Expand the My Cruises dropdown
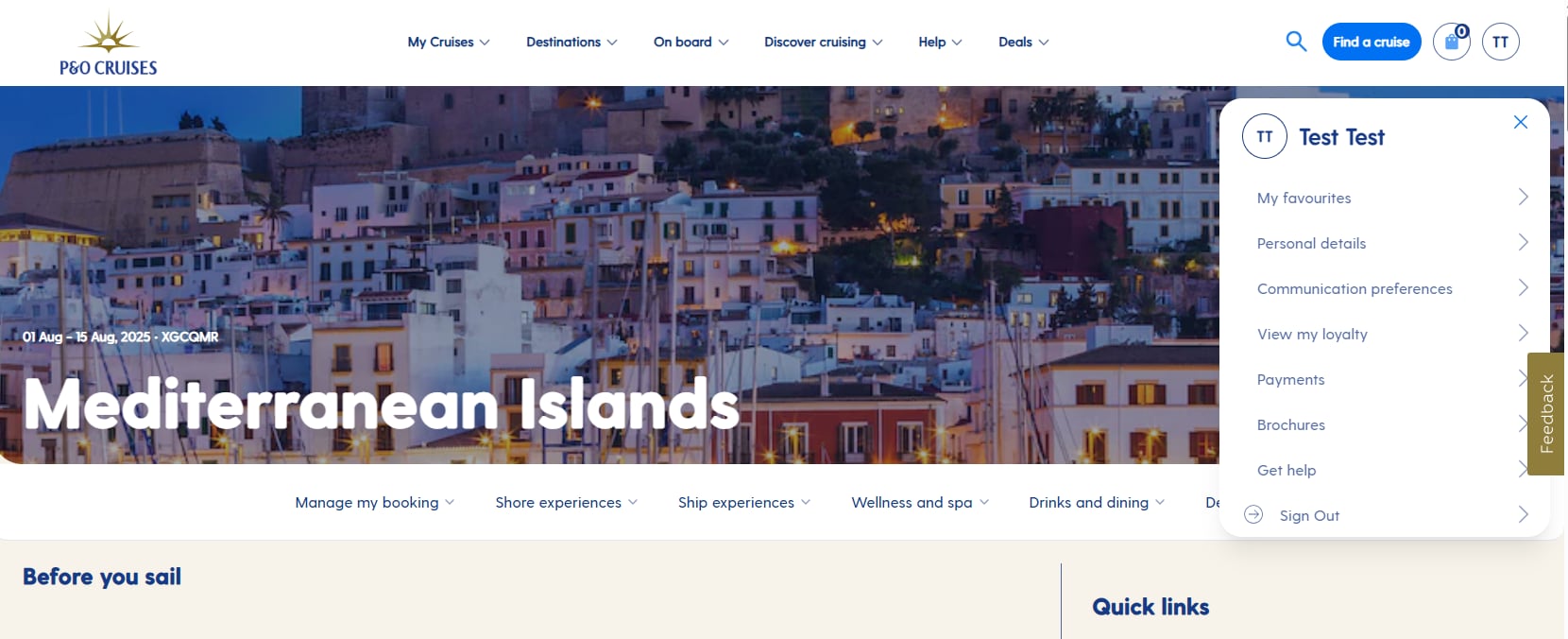Viewport: 1568px width, 639px height. [x=449, y=42]
